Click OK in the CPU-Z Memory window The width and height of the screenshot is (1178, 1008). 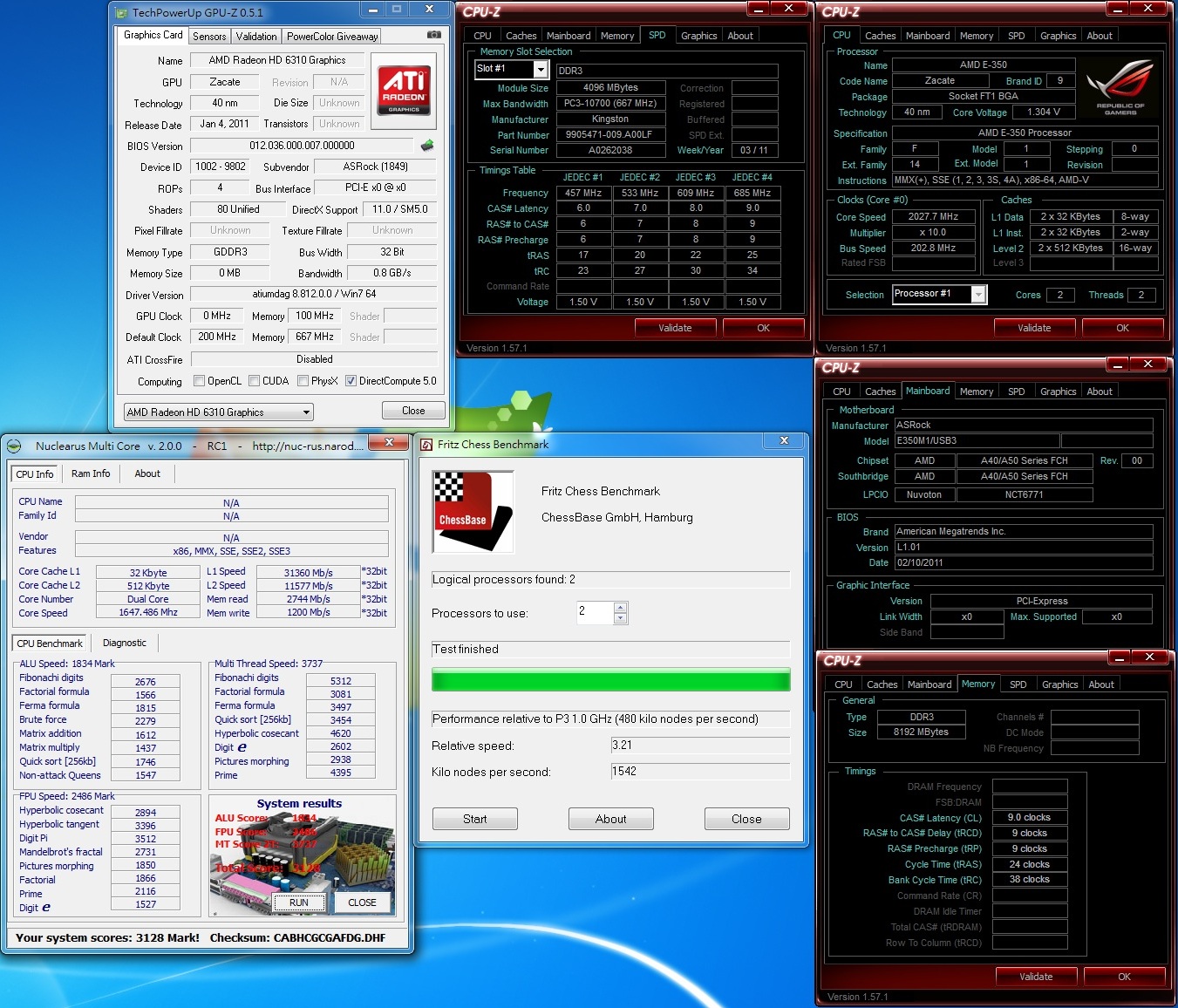click(x=1125, y=977)
